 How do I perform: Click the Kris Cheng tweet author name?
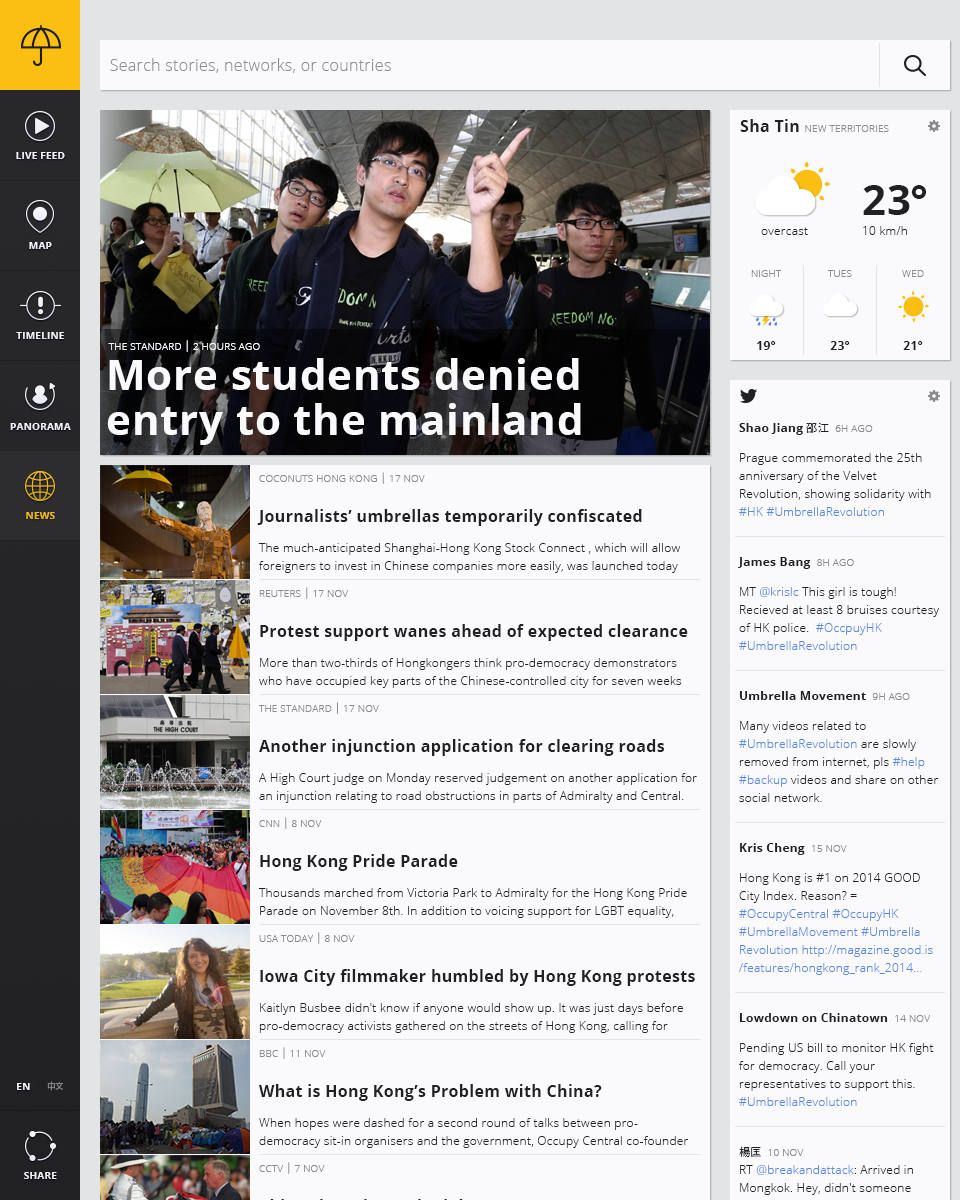(x=772, y=848)
